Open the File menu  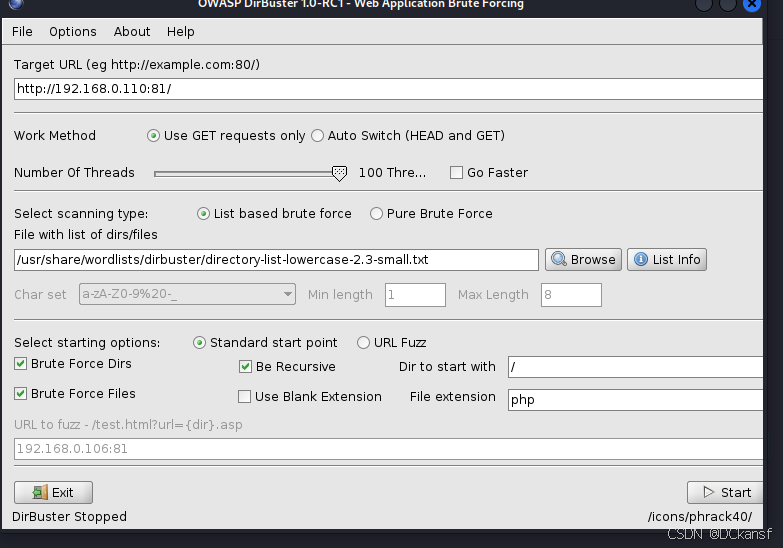pos(22,31)
